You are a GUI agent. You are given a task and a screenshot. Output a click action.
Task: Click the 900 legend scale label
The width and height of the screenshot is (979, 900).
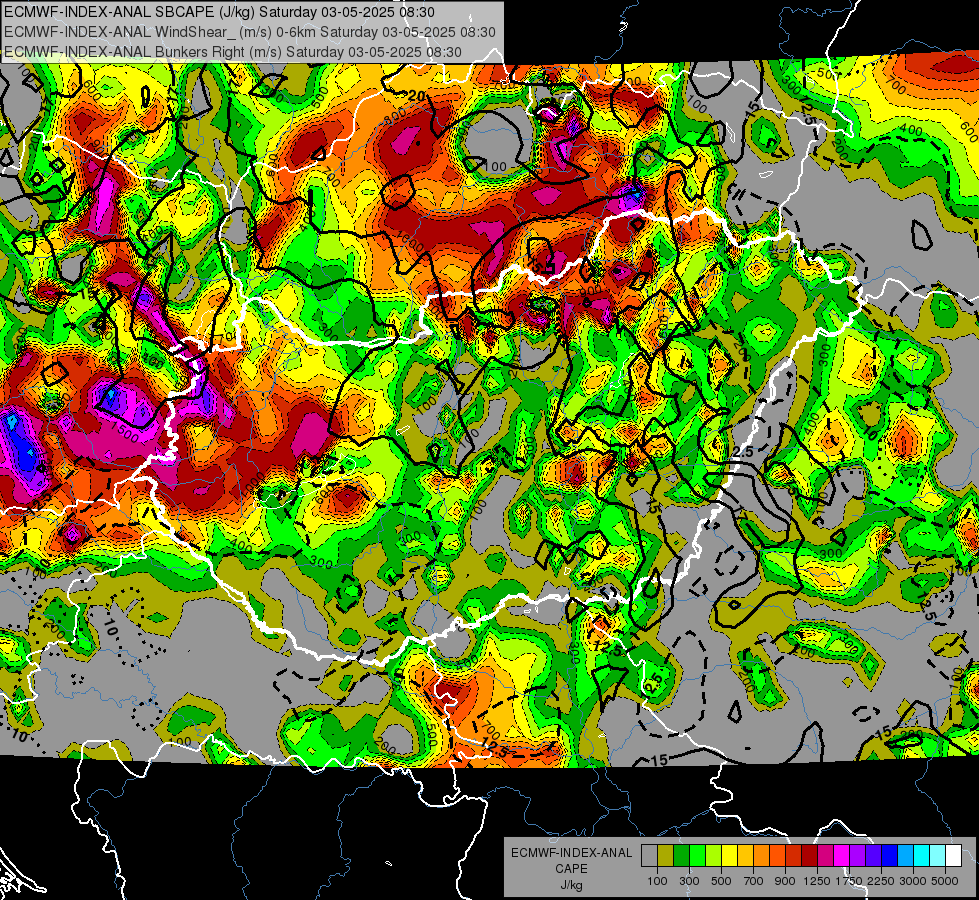pyautogui.click(x=785, y=881)
